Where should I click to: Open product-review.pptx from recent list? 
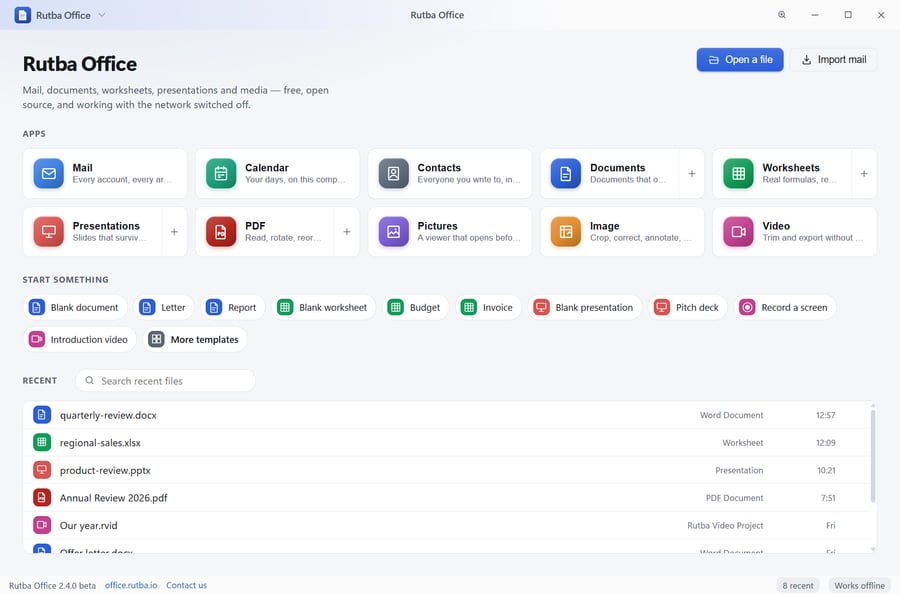tap(447, 469)
